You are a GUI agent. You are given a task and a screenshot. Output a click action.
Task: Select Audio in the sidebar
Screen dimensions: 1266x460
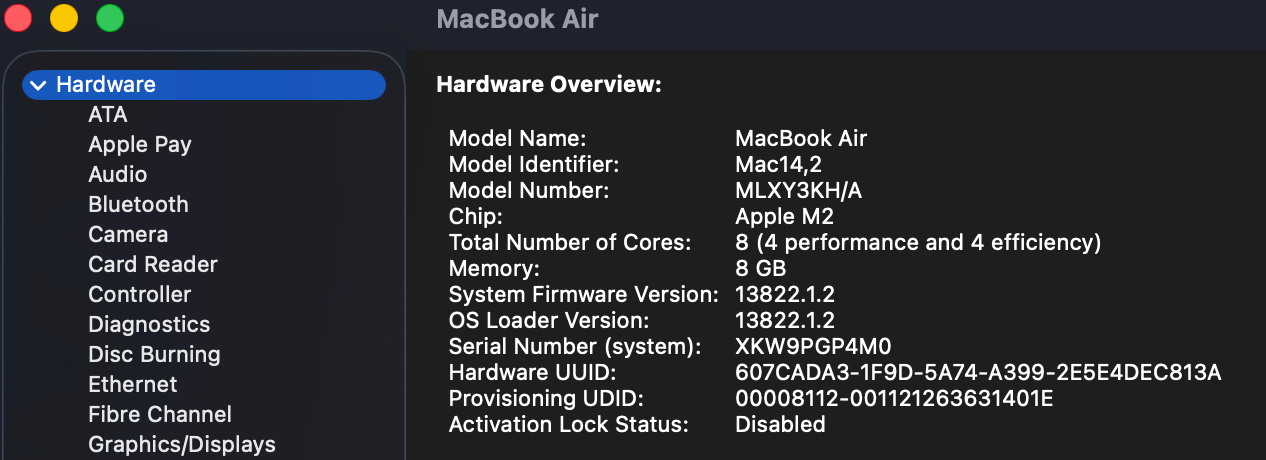[x=118, y=175]
